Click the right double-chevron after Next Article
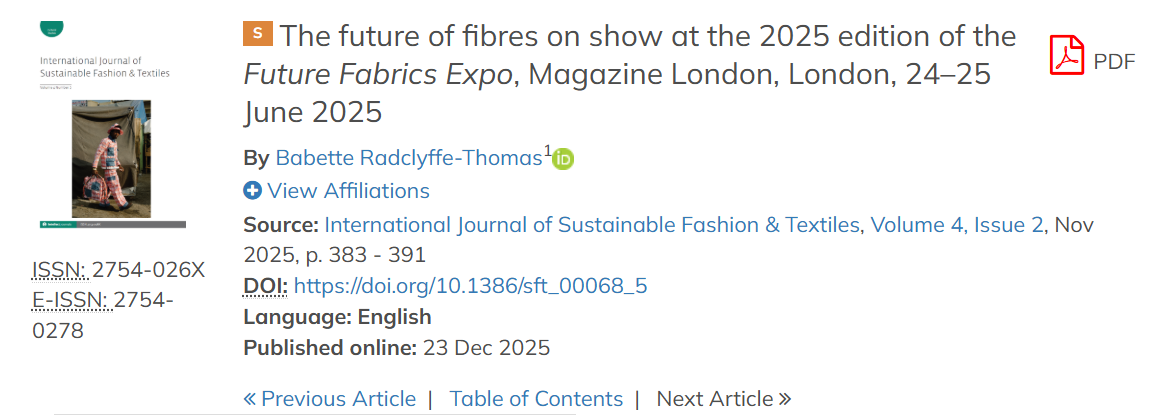Screen dimensions: 1153x415 coord(785,399)
